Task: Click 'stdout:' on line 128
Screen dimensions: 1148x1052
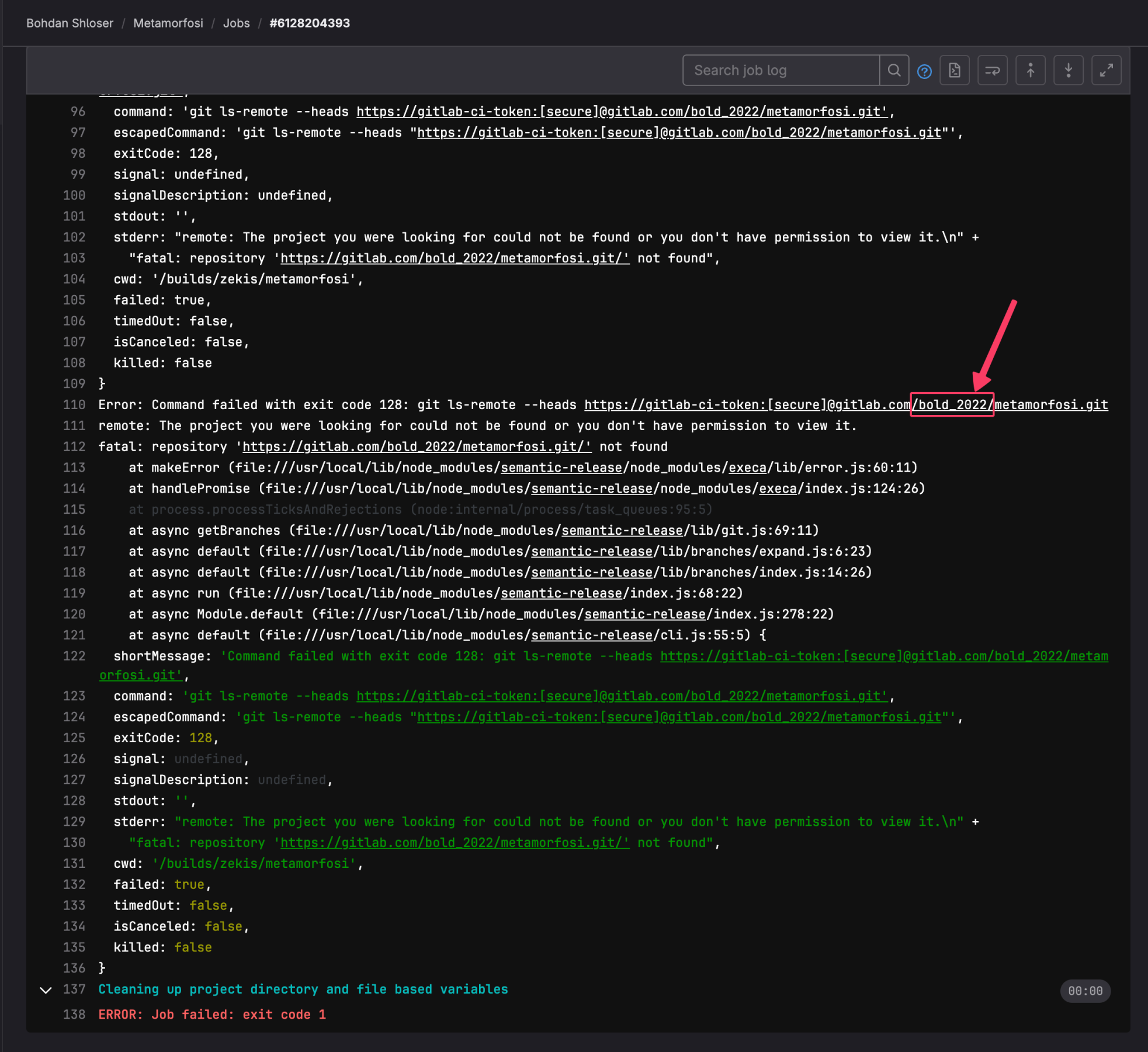Action: tap(155, 801)
